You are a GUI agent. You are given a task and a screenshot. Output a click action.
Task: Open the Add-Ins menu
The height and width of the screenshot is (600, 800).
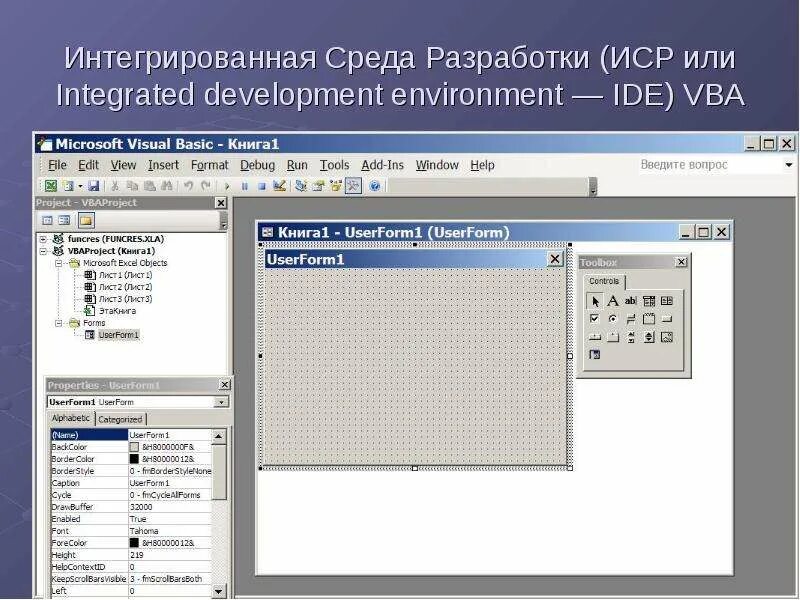(382, 165)
